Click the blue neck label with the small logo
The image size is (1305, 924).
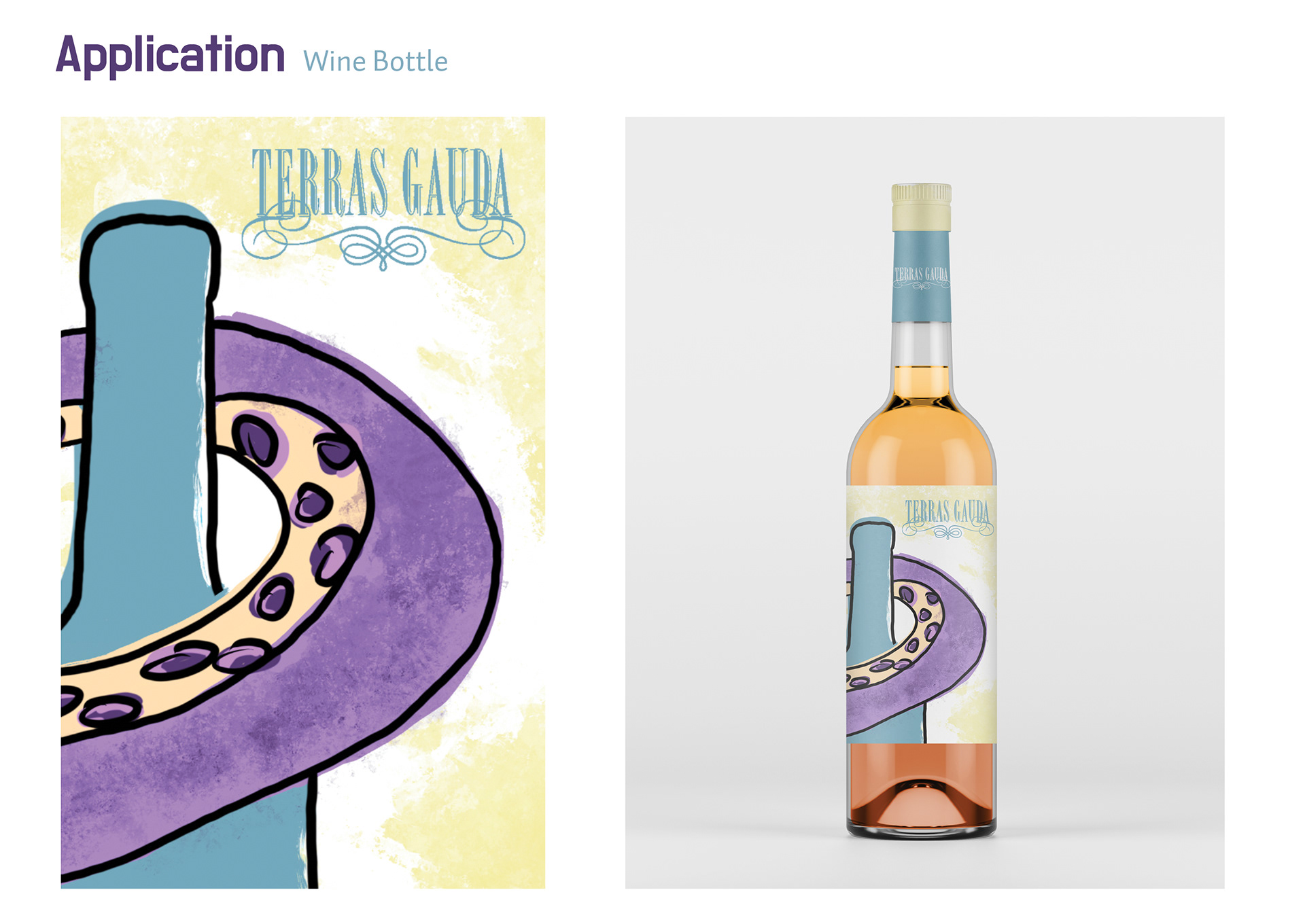921,276
